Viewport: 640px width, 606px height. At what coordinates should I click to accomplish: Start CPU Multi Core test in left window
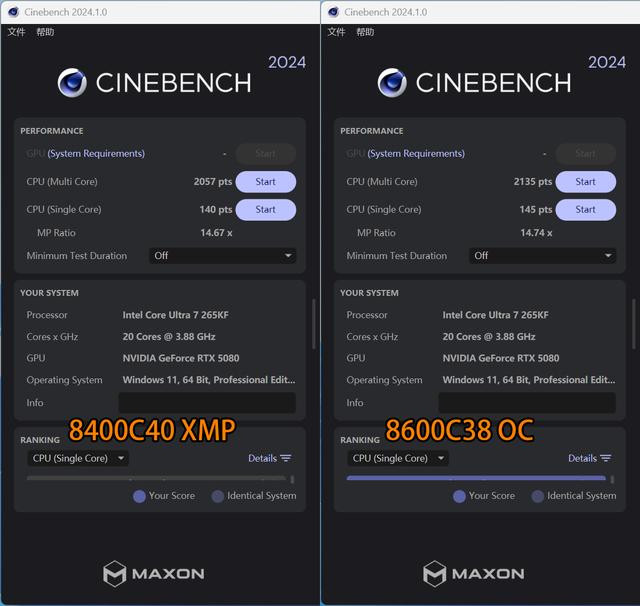[266, 182]
